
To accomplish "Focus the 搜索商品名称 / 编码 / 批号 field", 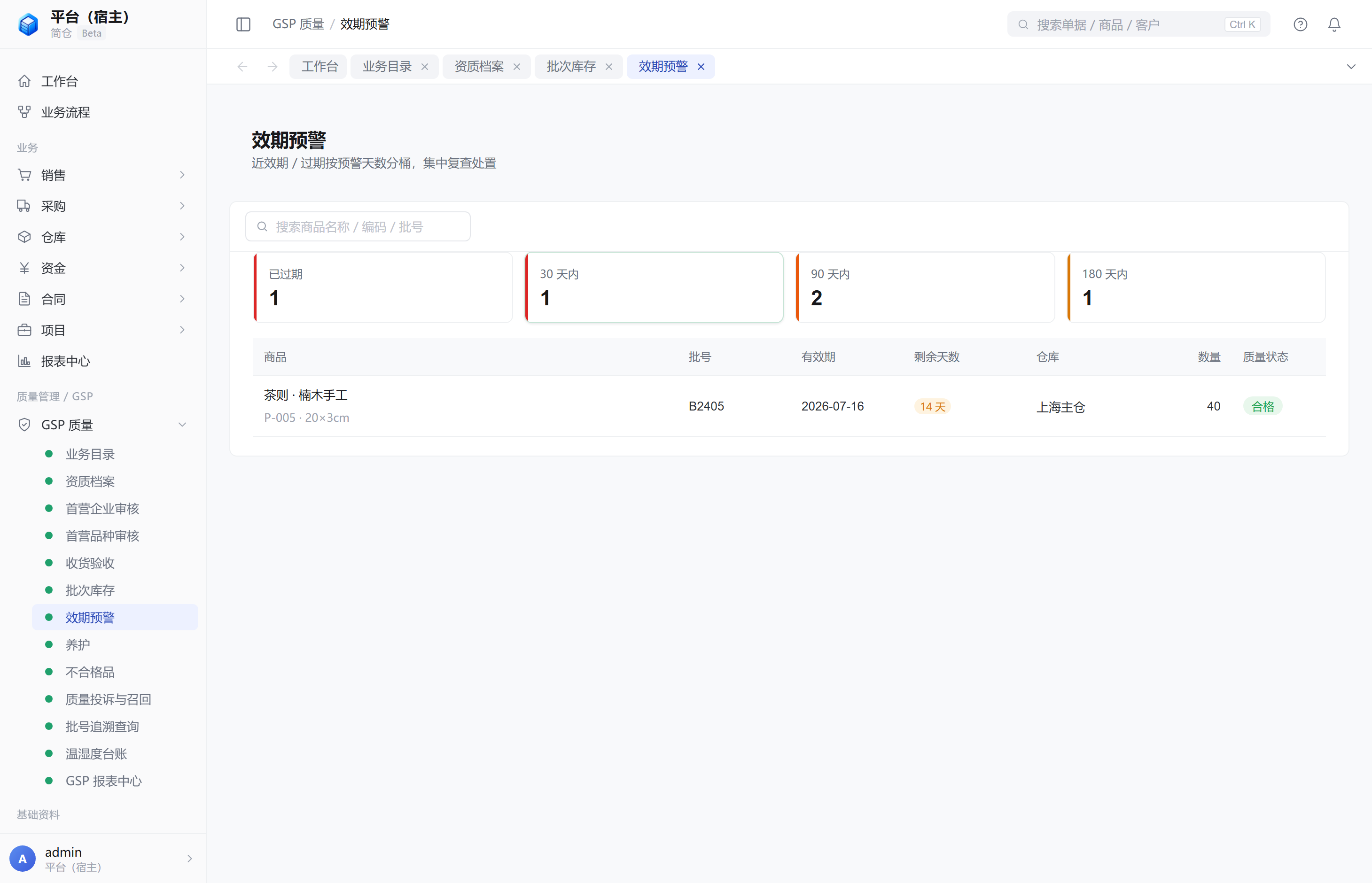I will coord(358,226).
